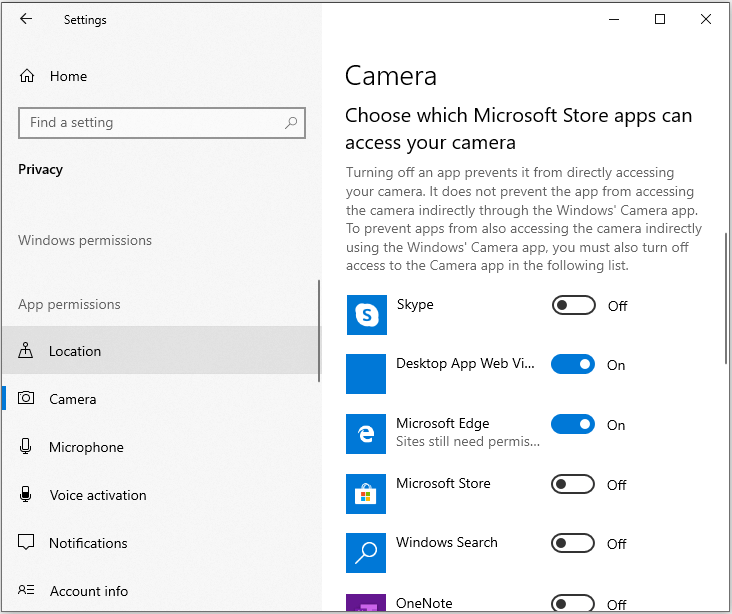732x614 pixels.
Task: Turn on camera access for Skype
Action: tap(574, 305)
